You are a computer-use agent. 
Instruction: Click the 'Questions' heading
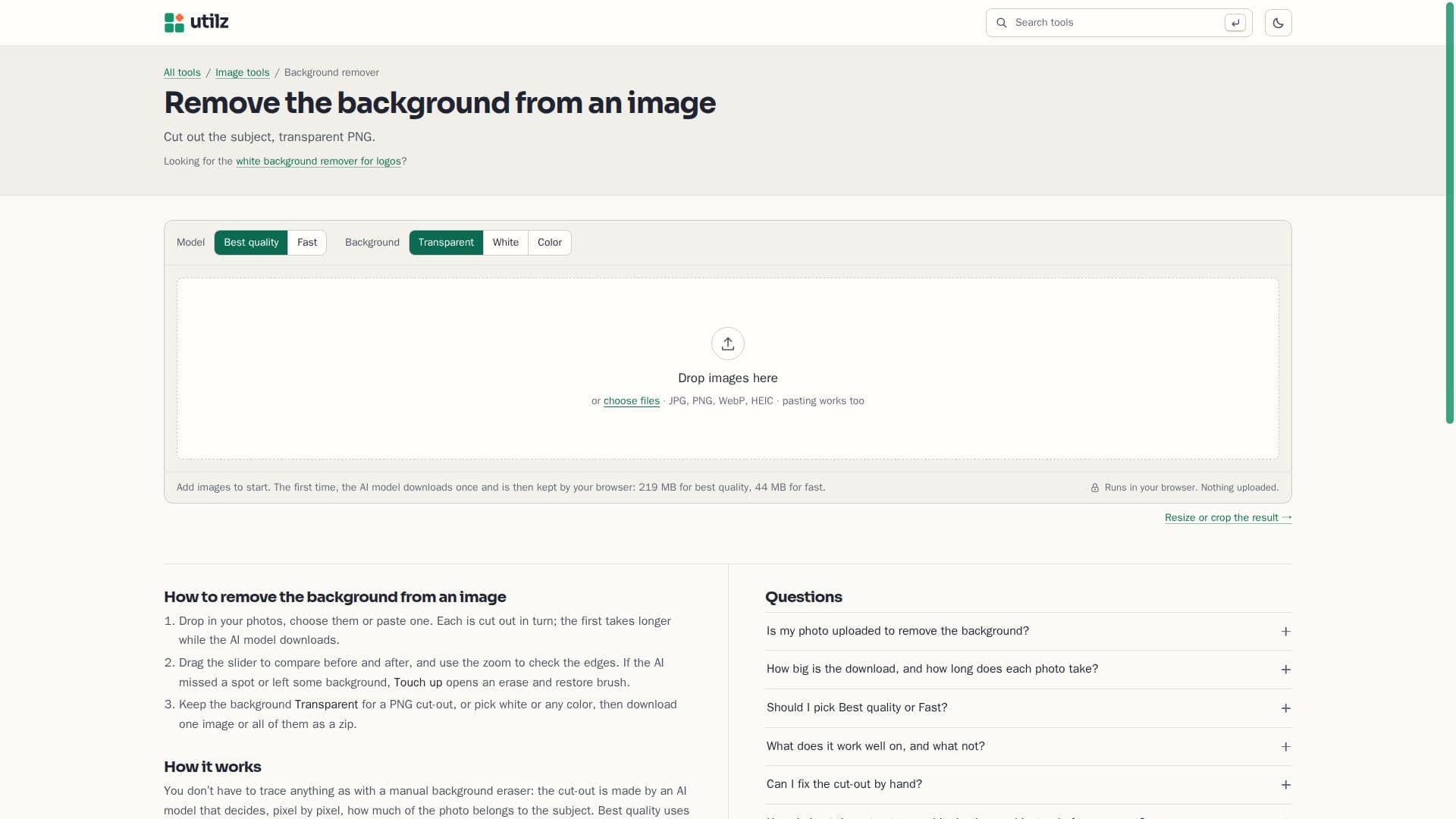coord(803,597)
